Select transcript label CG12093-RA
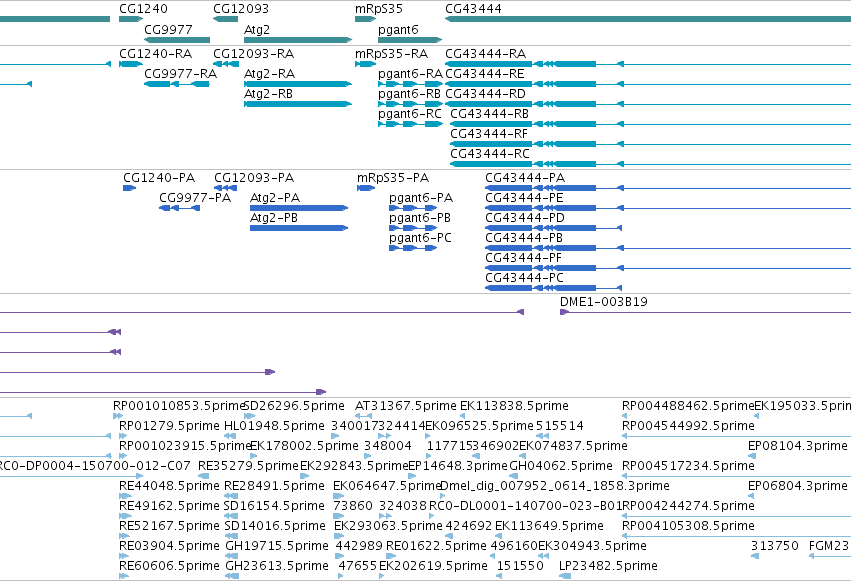 point(253,54)
